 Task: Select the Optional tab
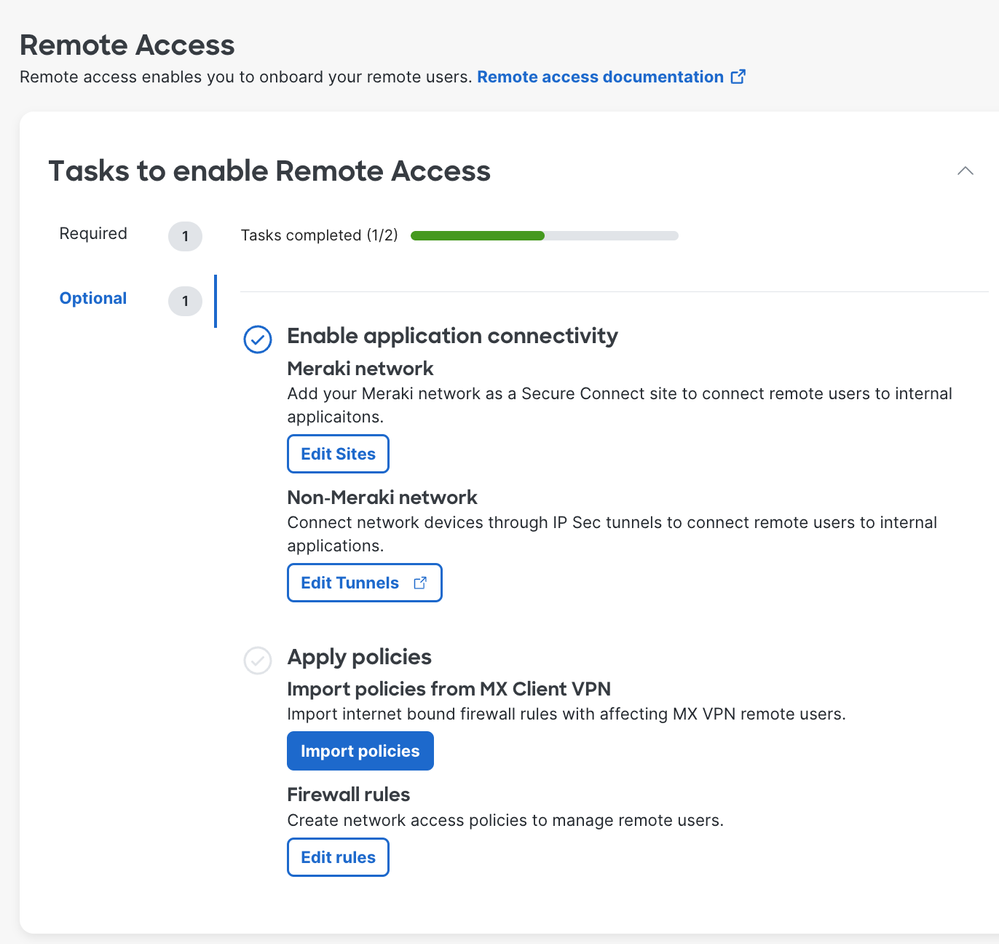(93, 299)
